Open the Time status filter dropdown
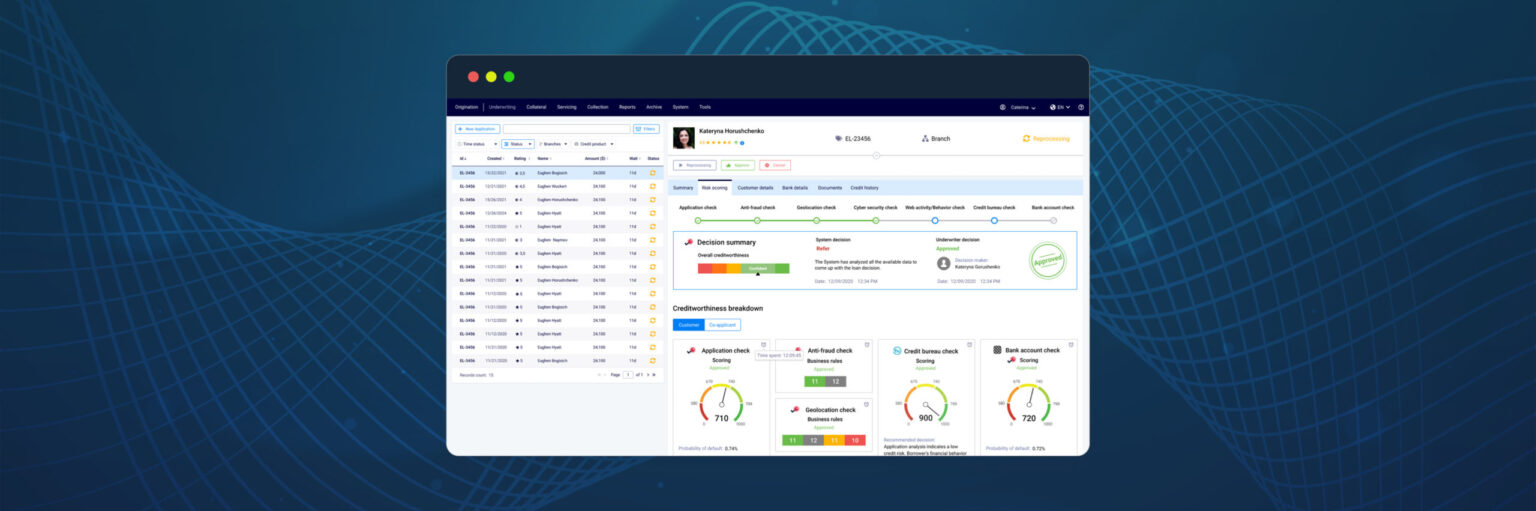The width and height of the screenshot is (1536, 511). pos(476,144)
